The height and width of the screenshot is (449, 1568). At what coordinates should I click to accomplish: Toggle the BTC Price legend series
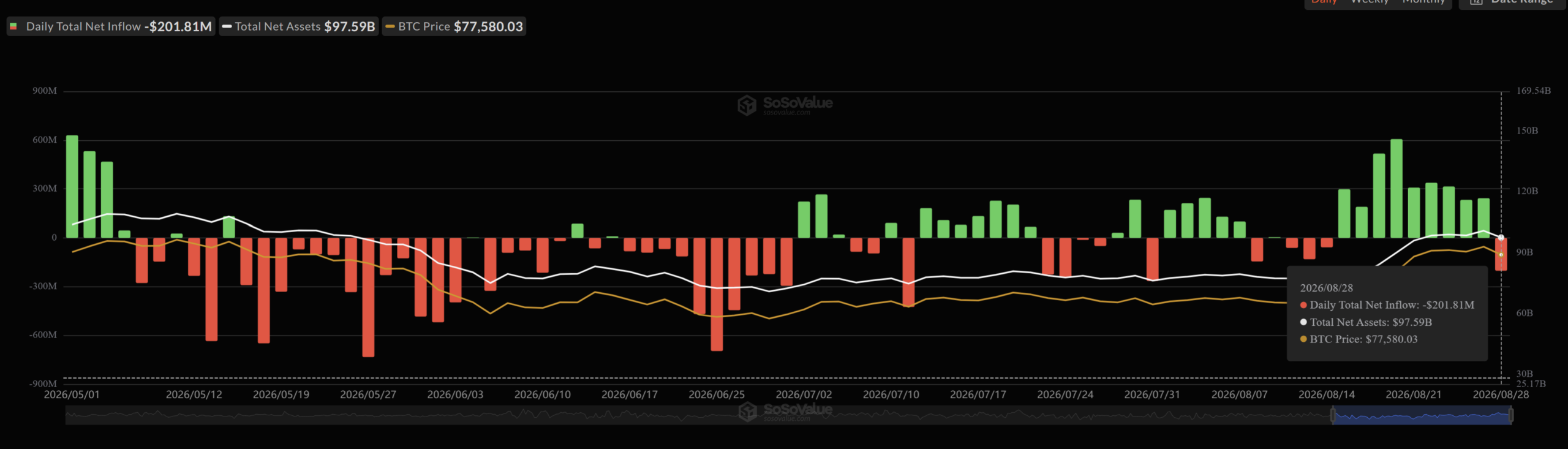(454, 26)
